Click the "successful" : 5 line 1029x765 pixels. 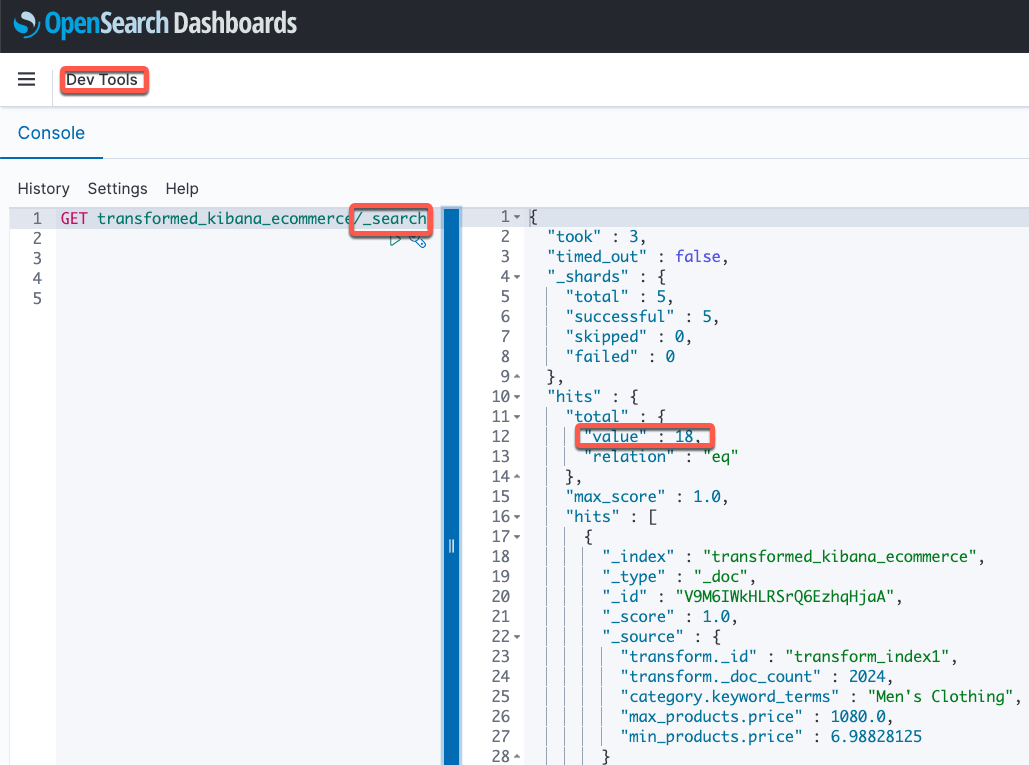coord(642,317)
